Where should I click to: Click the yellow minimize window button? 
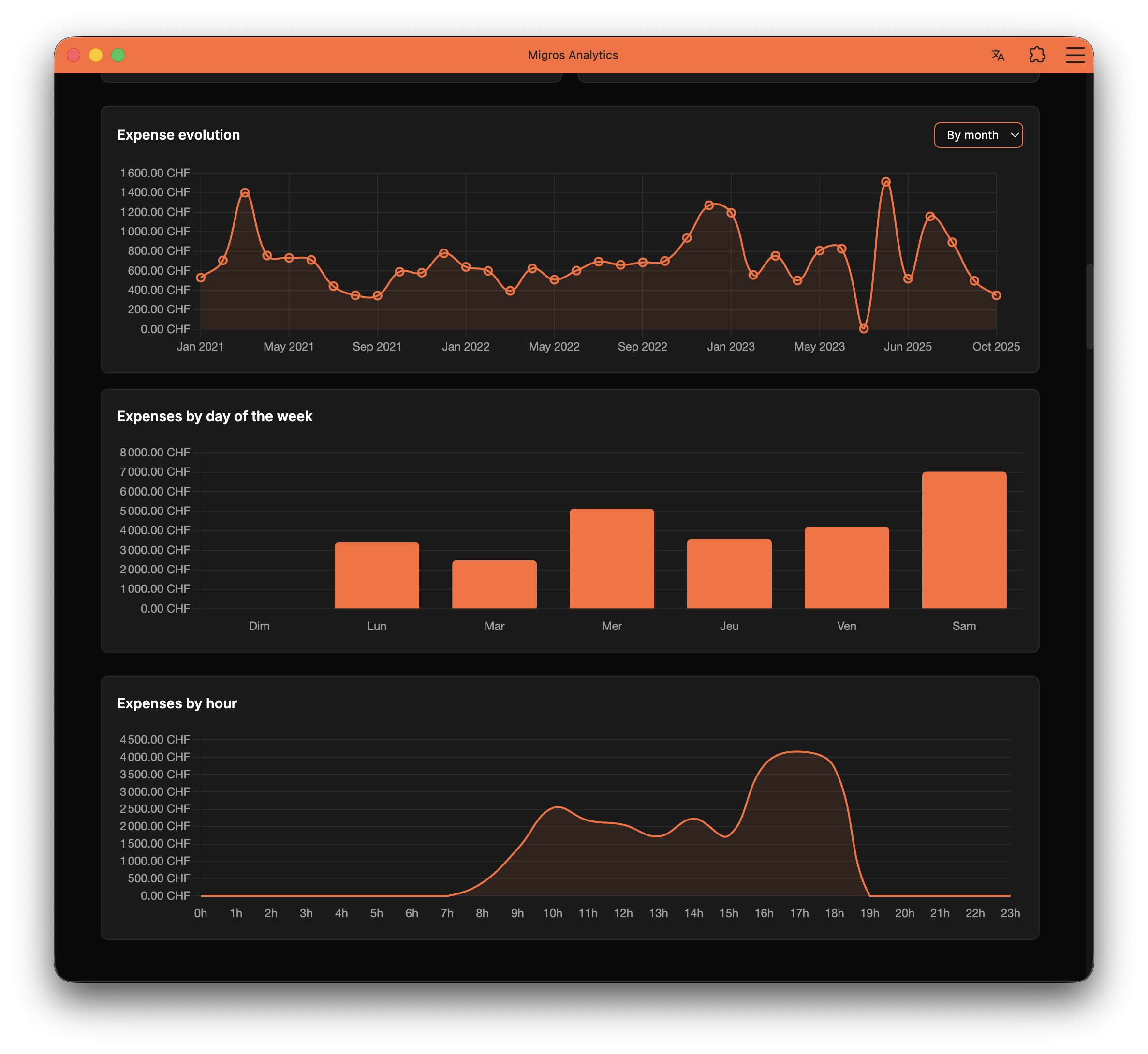96,55
